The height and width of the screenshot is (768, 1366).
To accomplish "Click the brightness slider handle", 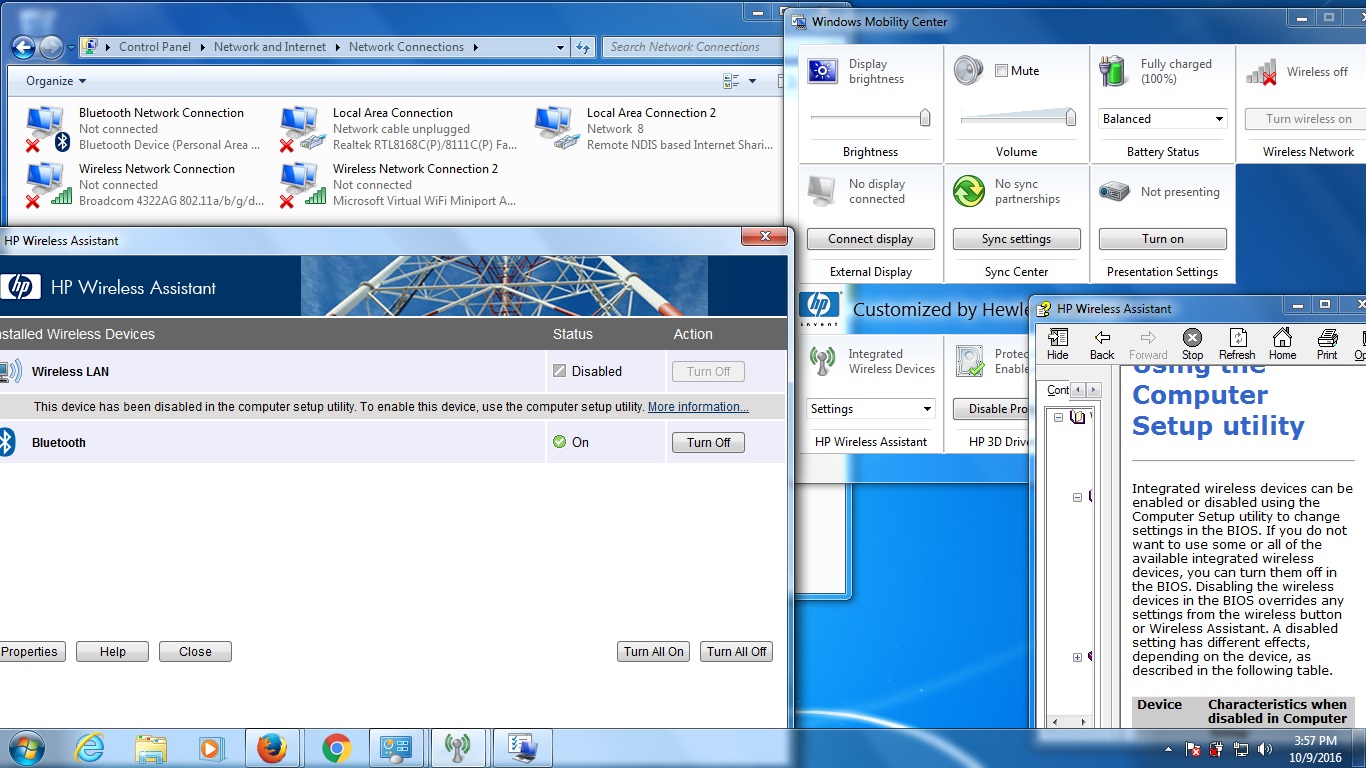I will click(925, 118).
